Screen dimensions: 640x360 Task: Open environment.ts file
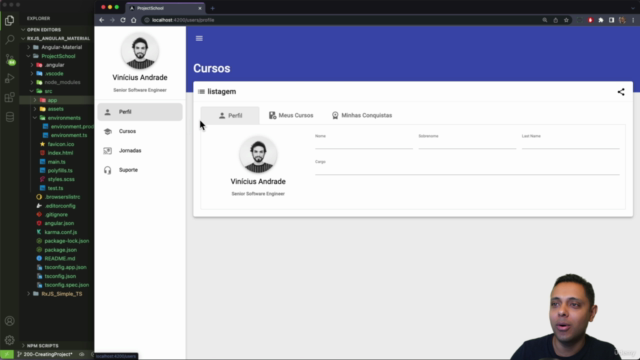point(69,135)
